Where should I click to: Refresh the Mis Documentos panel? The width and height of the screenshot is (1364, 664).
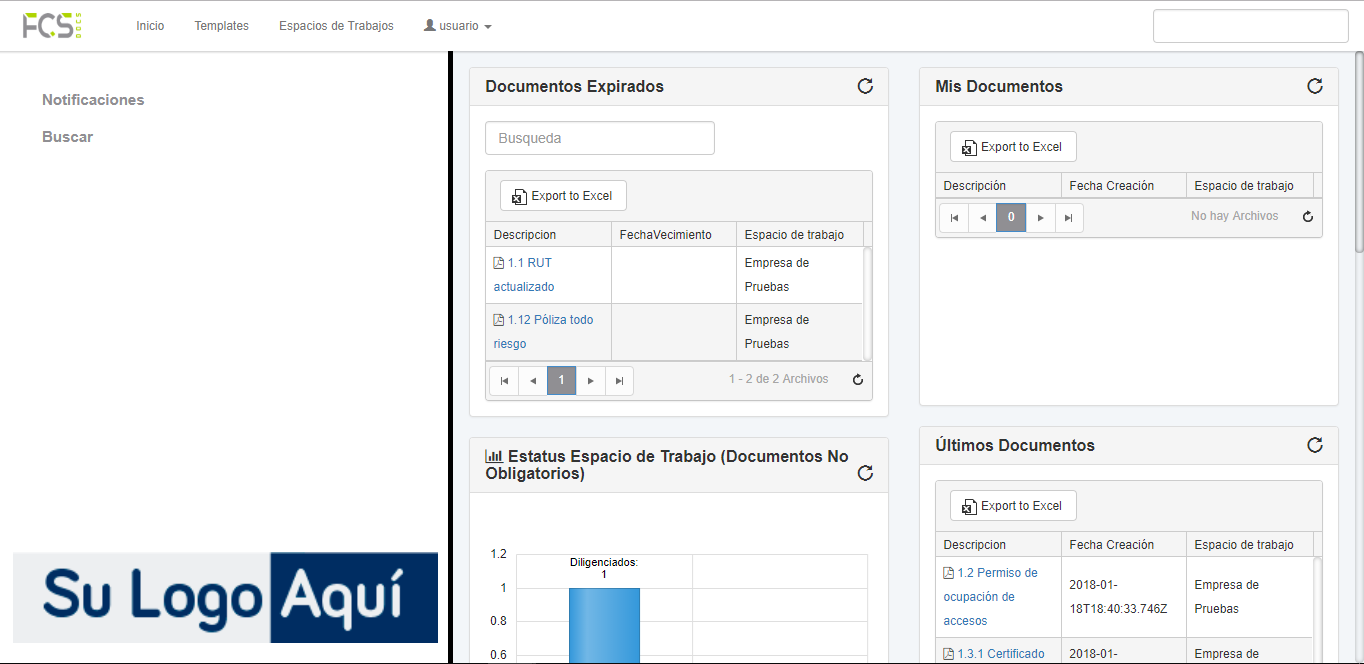pyautogui.click(x=1315, y=86)
